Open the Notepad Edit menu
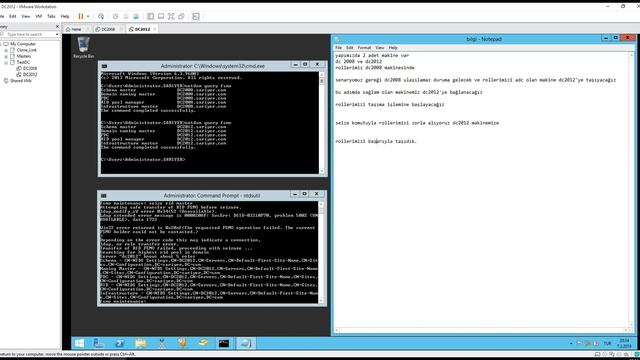Screen dimensions: 640x360 click(x=350, y=48)
